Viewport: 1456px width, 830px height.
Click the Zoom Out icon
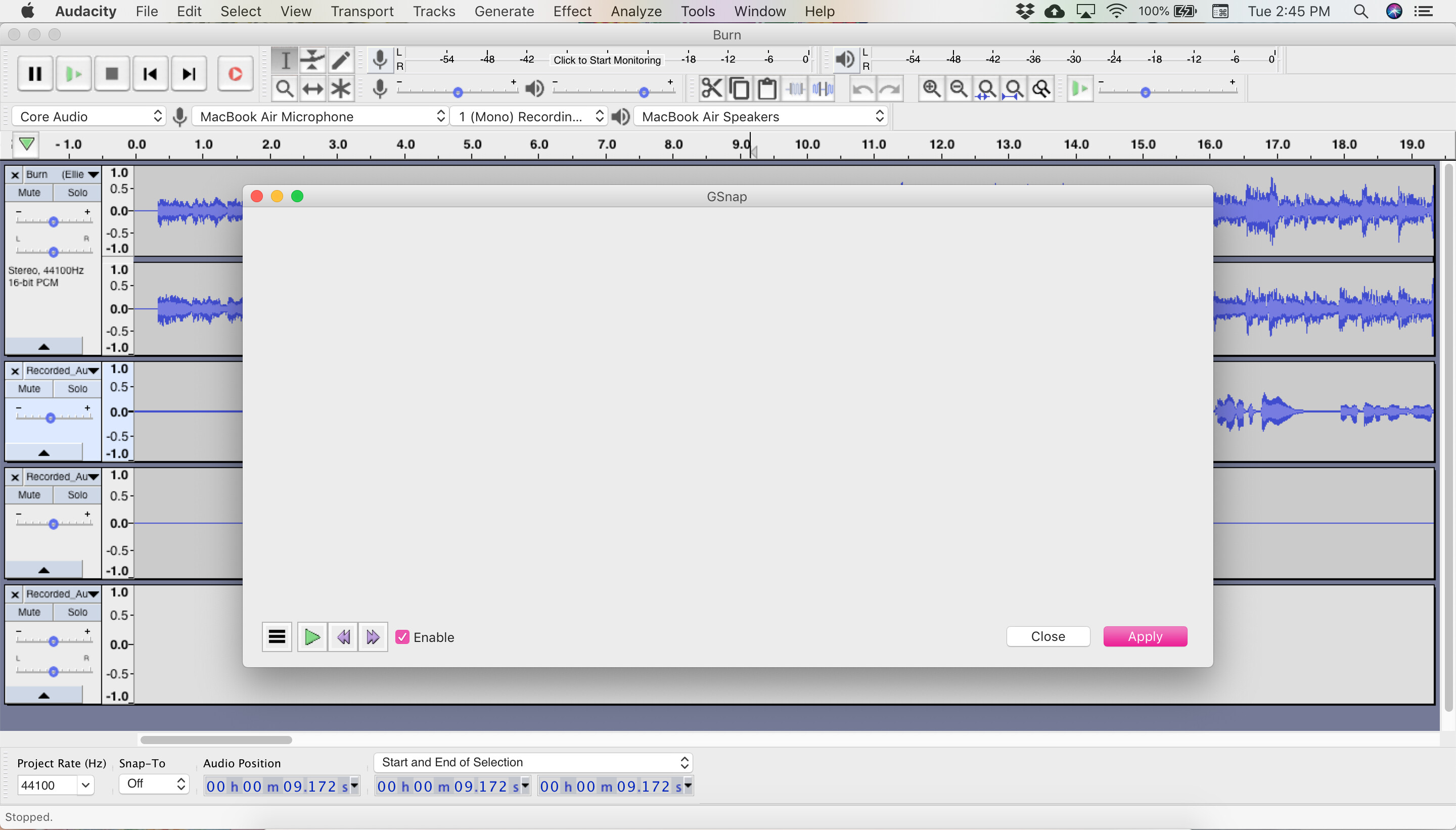pos(959,88)
